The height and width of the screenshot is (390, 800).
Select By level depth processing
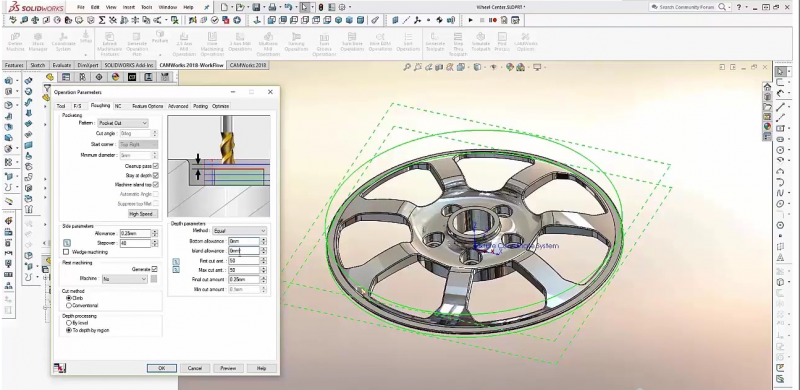point(69,323)
